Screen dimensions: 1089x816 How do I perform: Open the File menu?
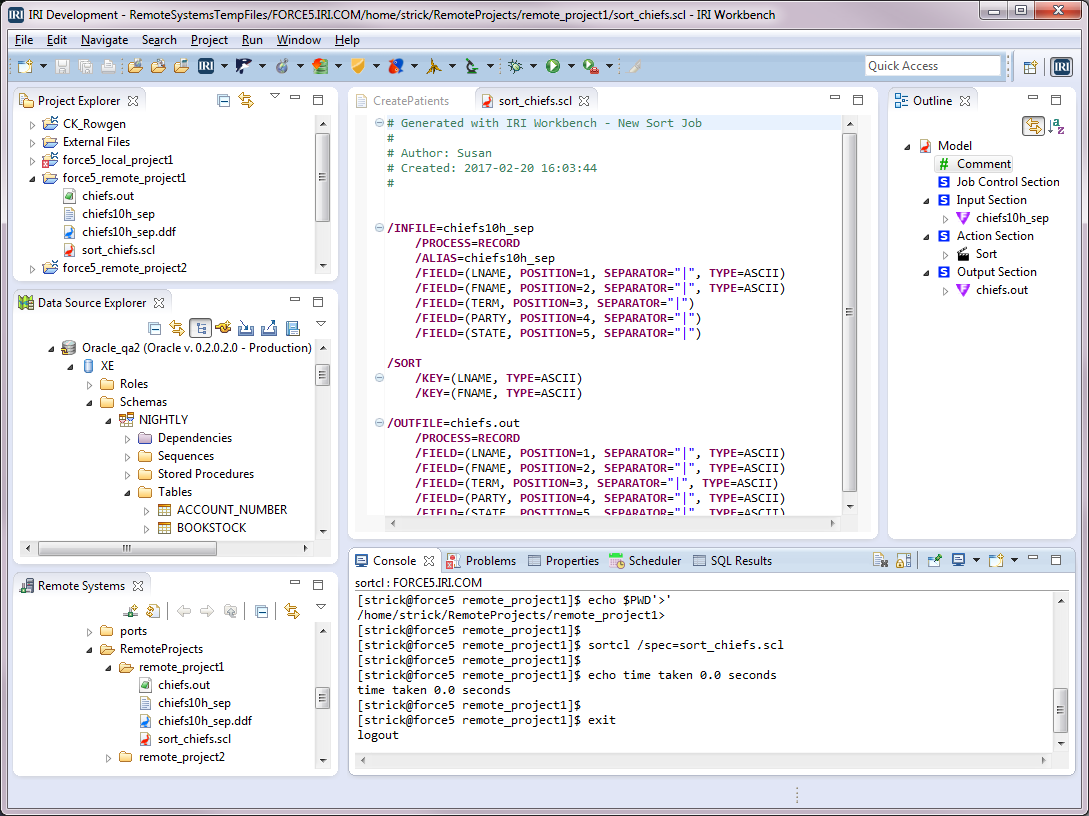click(x=24, y=40)
